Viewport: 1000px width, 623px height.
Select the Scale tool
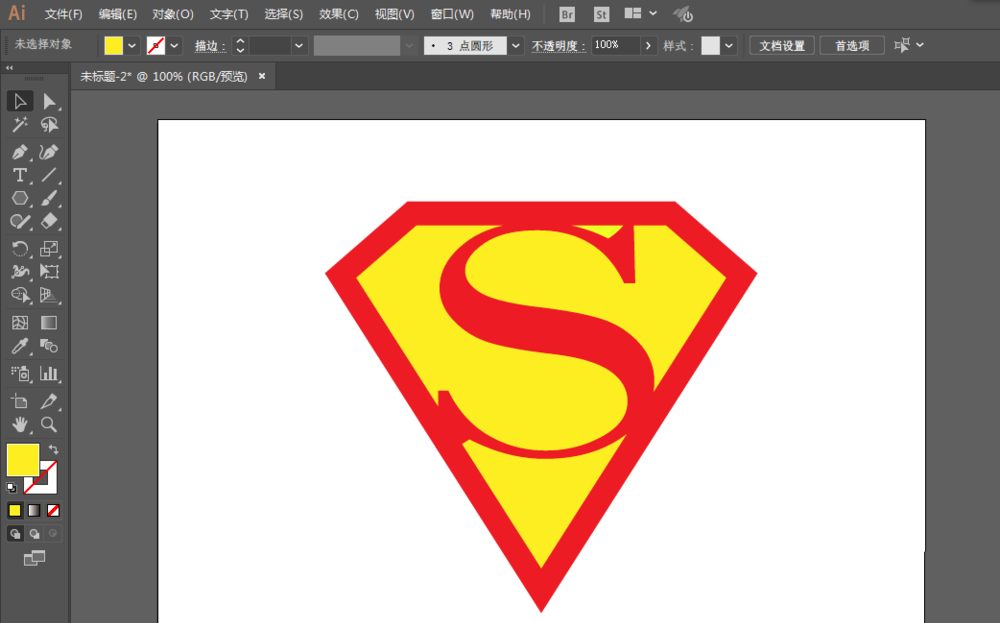(49, 249)
